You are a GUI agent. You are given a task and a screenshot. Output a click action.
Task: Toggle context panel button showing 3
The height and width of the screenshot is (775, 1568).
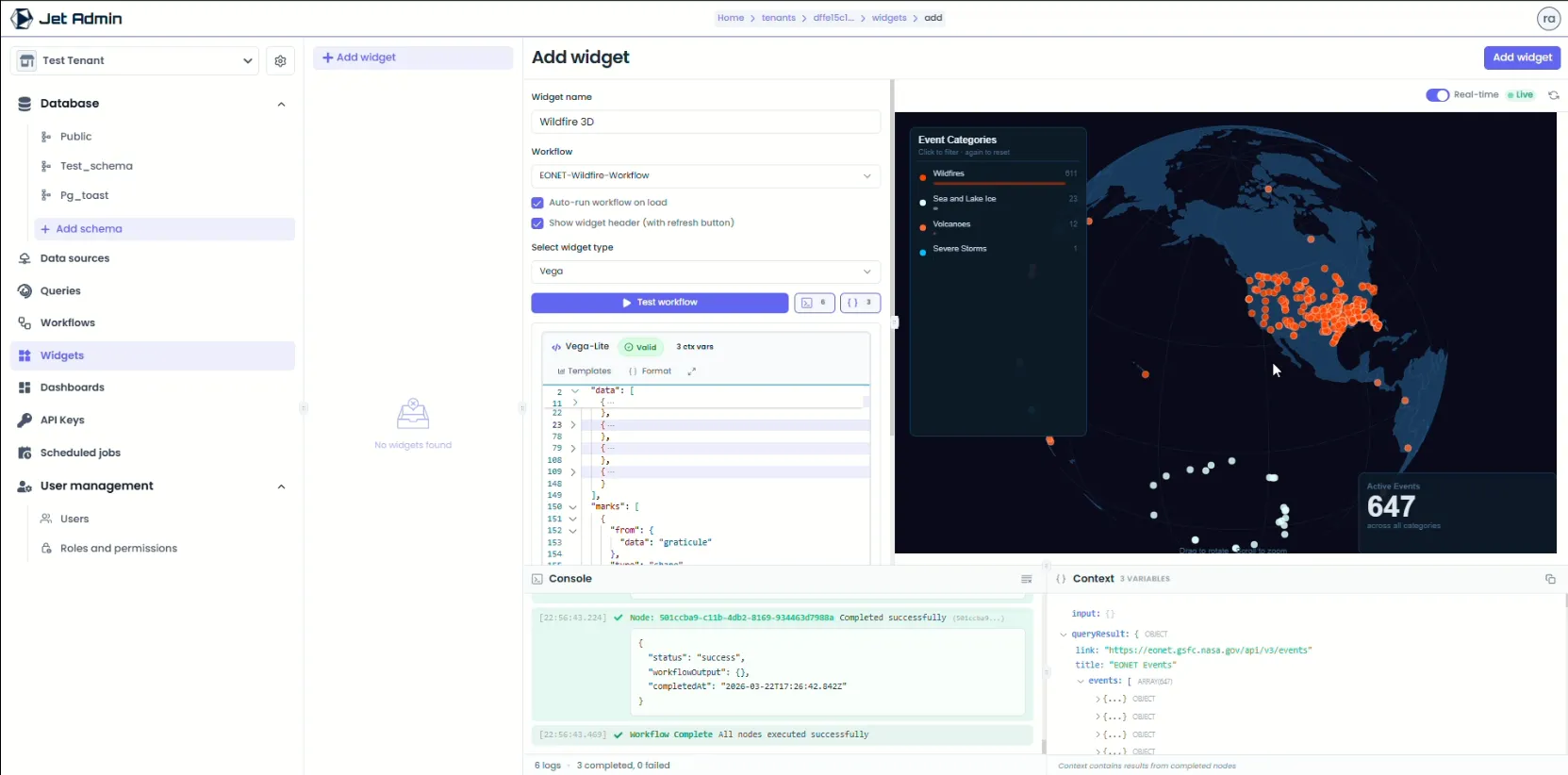(860, 303)
